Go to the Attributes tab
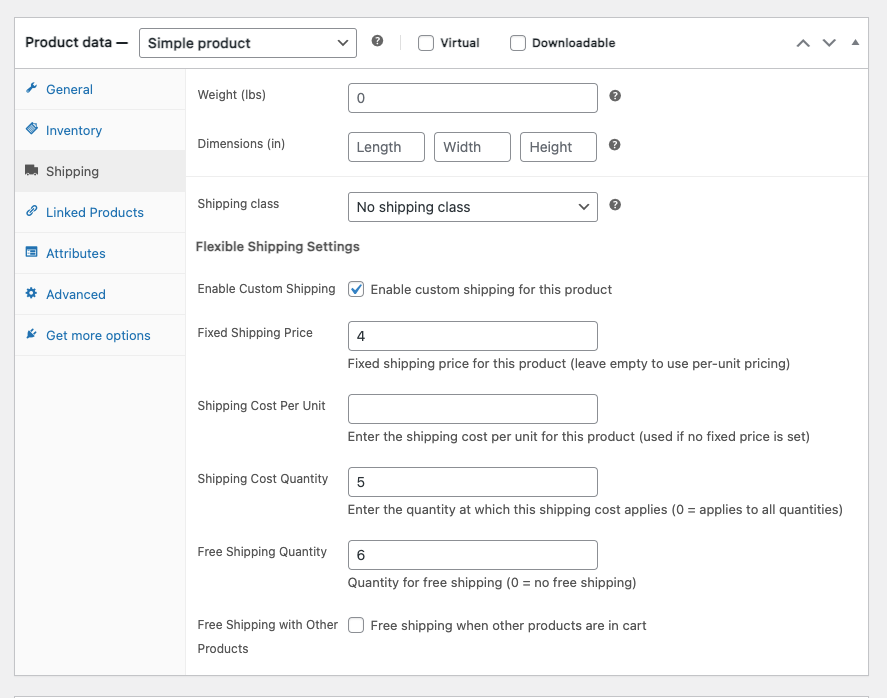Screen dimensions: 887x698 [x=76, y=253]
